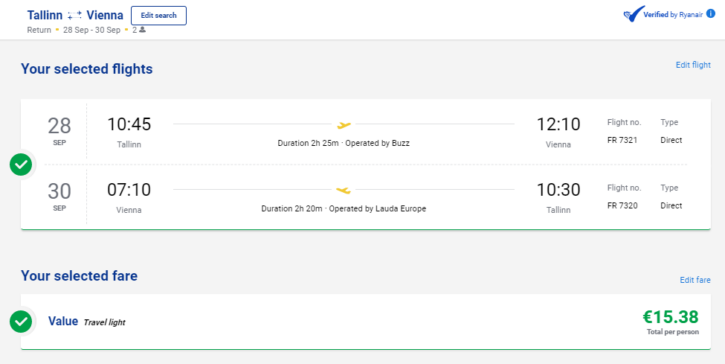Screen dimensions: 725x364
Task: Click the Value Travel light fare label
Action: click(86, 321)
